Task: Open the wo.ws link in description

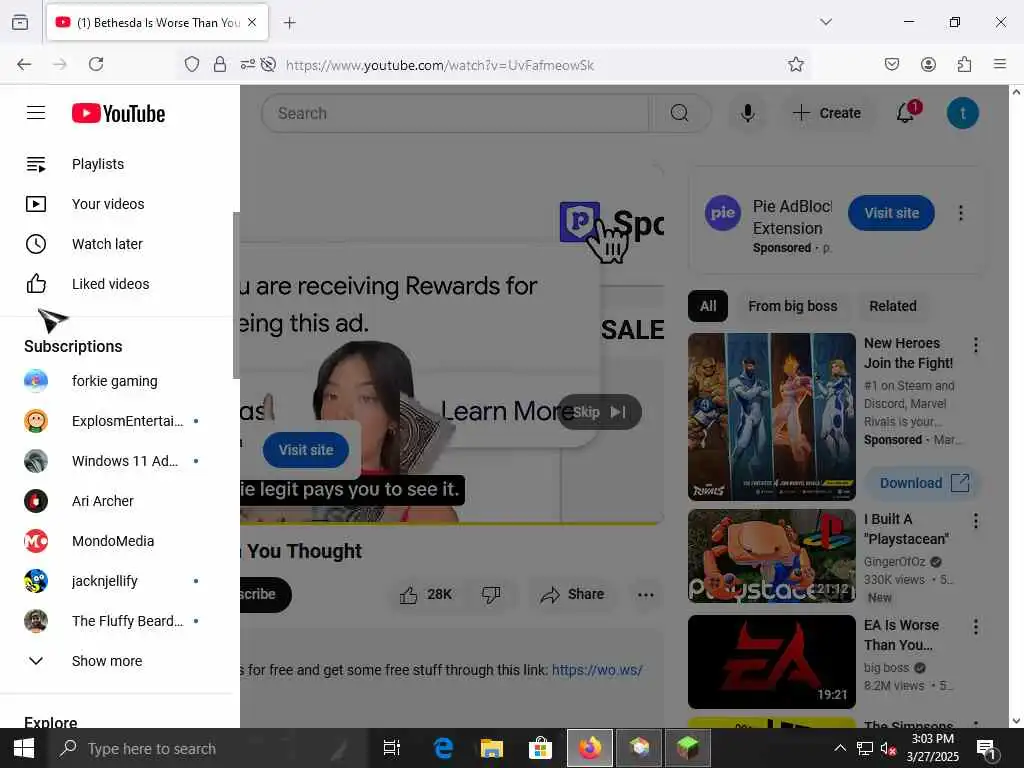Action: click(x=597, y=670)
